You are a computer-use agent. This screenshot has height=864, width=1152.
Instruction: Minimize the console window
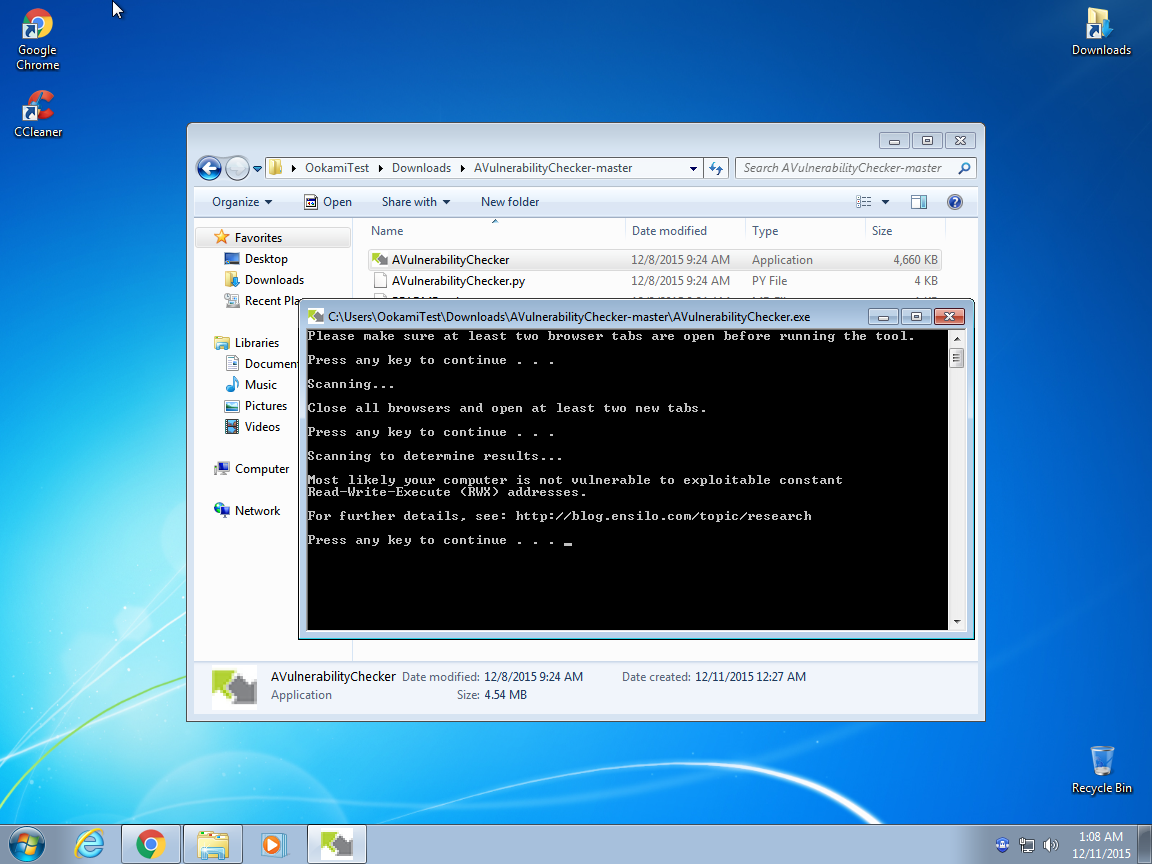pos(883,317)
